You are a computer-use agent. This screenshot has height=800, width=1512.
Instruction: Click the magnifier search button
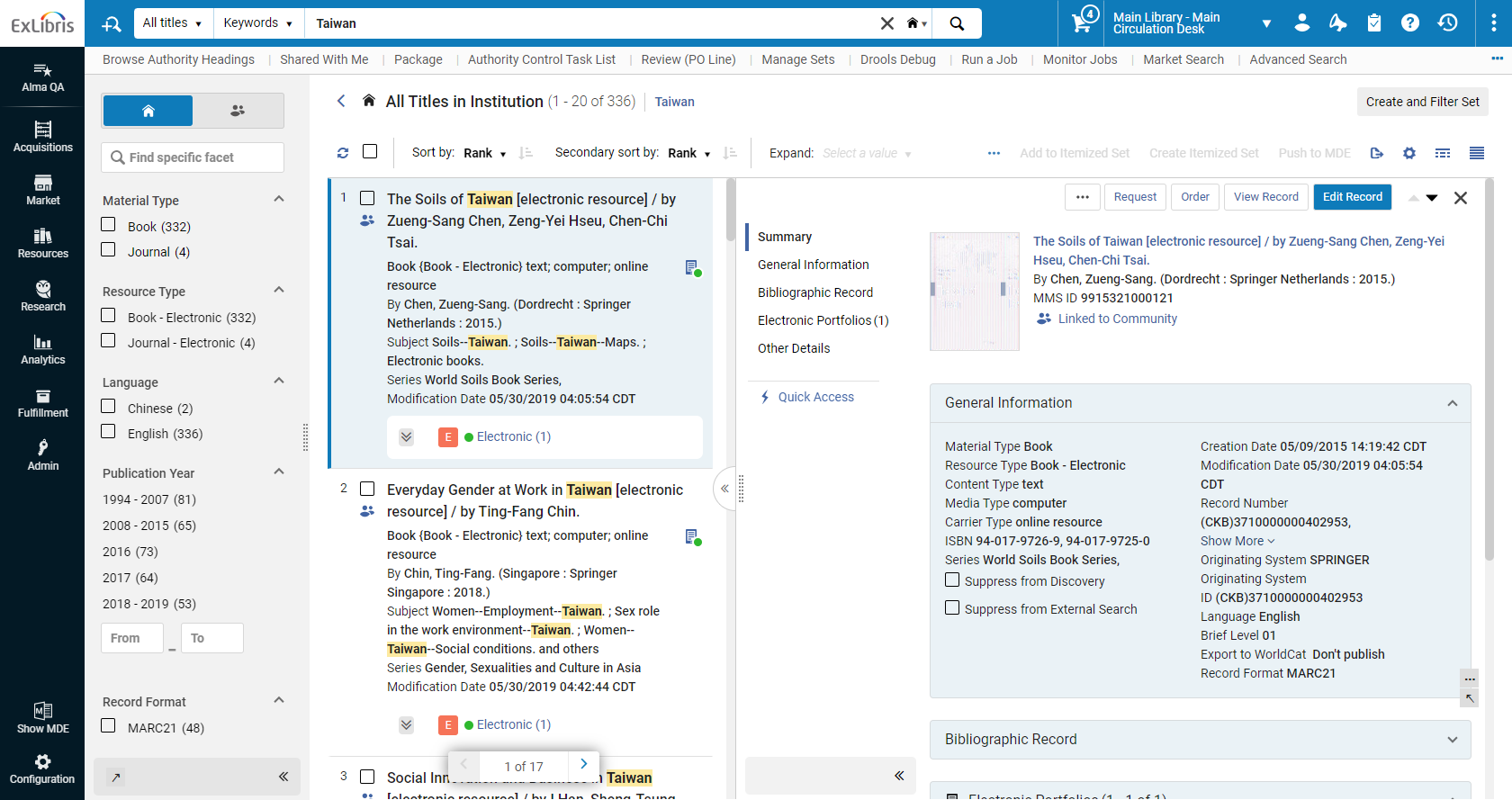click(957, 23)
